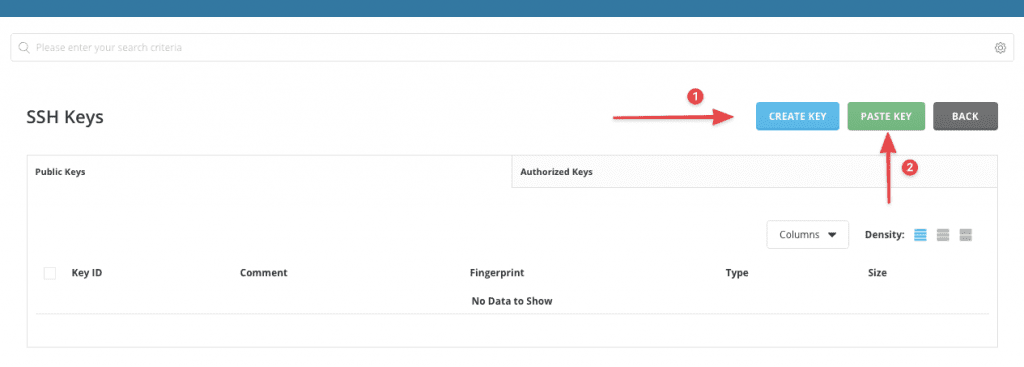Switch to the Public Keys tab
This screenshot has width=1024, height=367.
[269, 172]
